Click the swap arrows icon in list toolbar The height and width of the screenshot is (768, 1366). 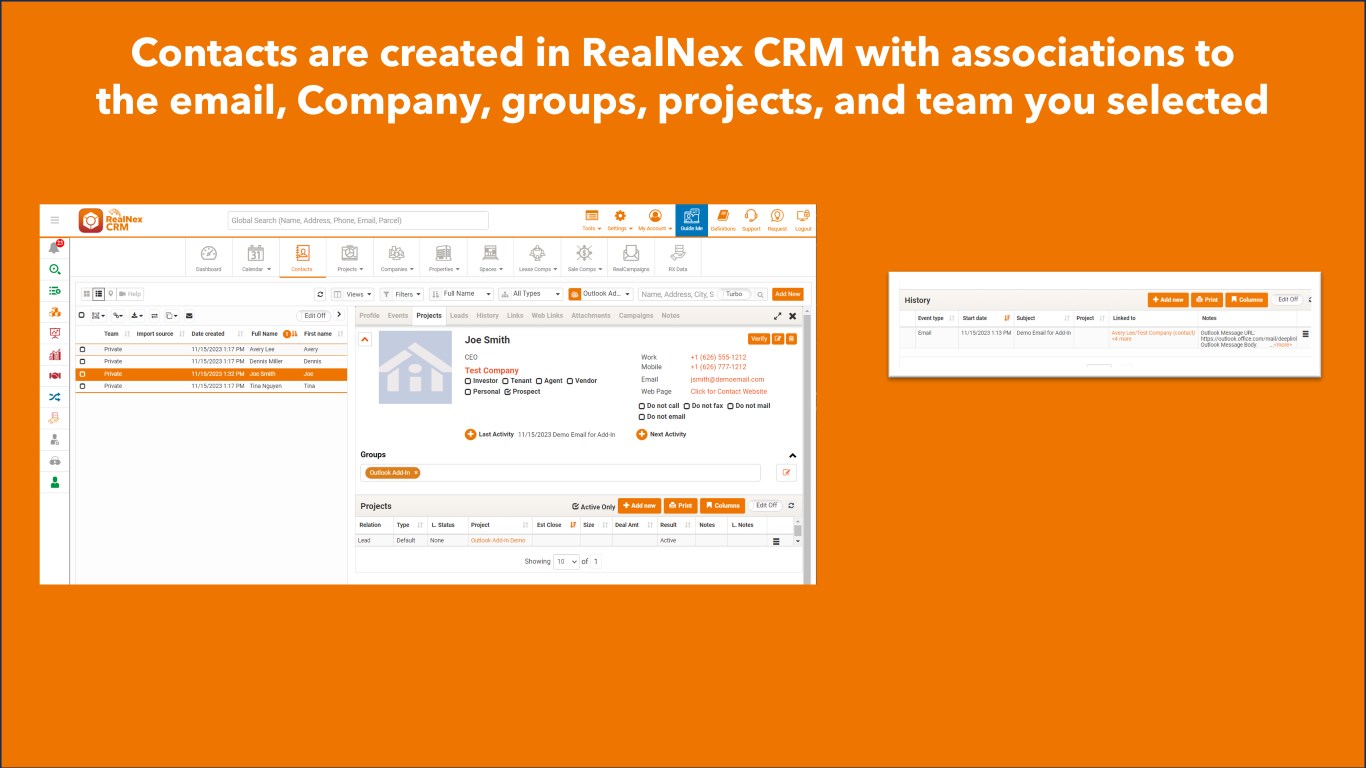pos(154,315)
